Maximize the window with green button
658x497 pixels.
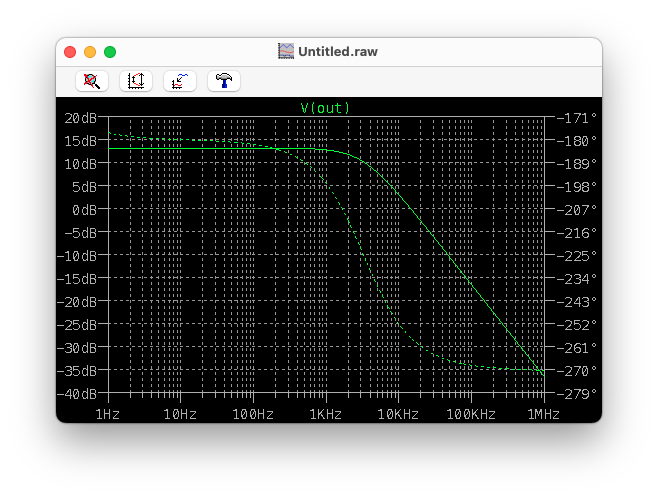coord(110,52)
